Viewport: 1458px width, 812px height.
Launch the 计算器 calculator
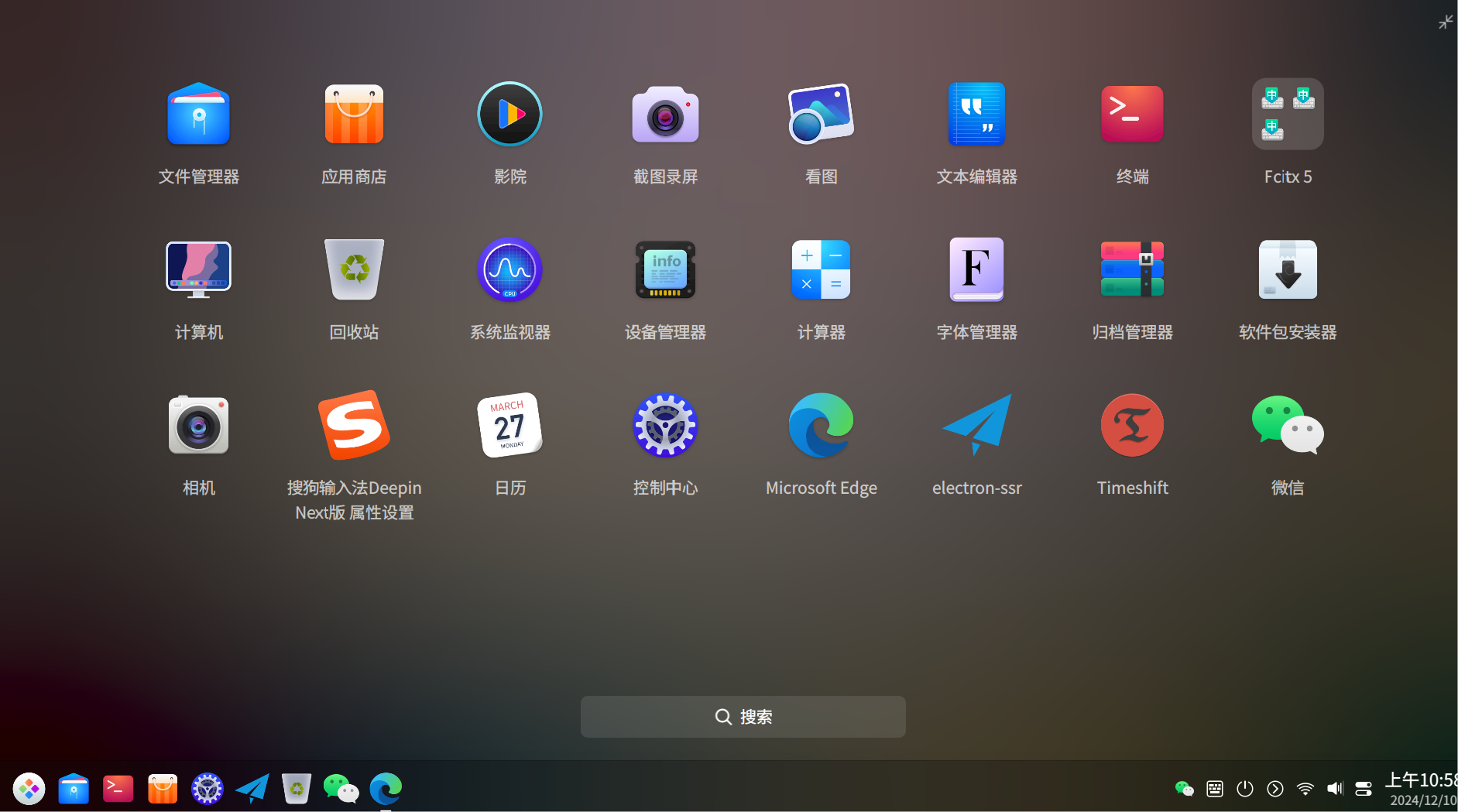pos(821,269)
